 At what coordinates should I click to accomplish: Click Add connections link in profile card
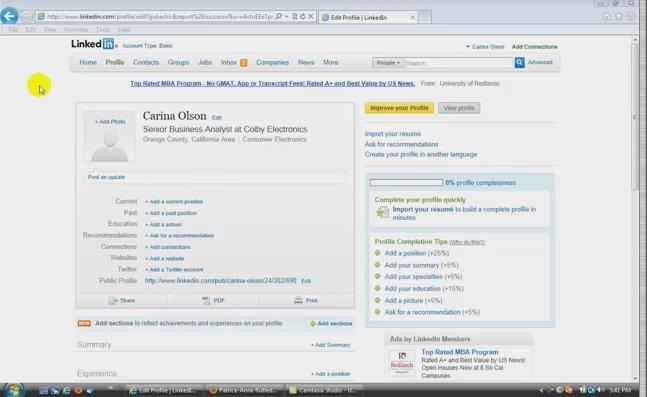[x=168, y=247]
